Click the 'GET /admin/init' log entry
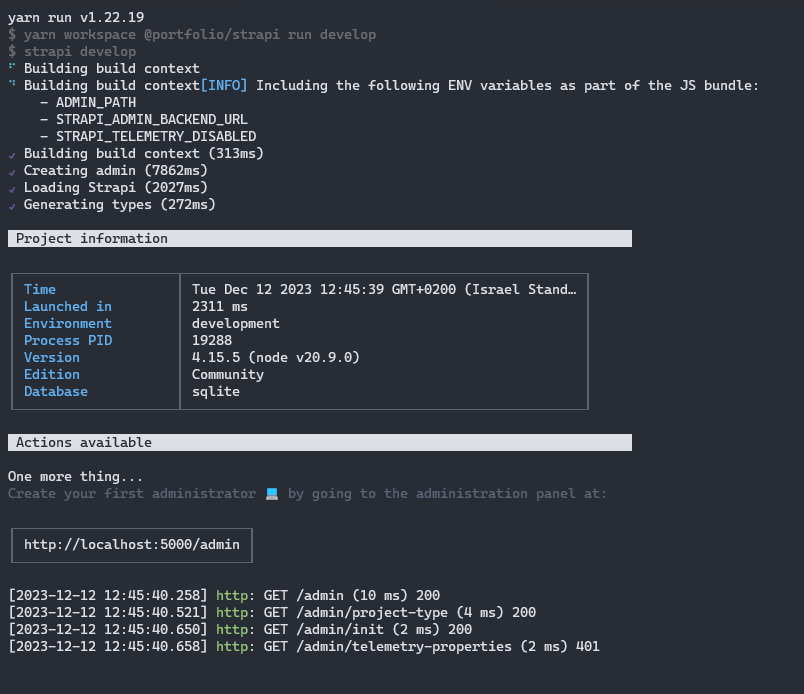Viewport: 804px width, 694px height. click(x=368, y=629)
